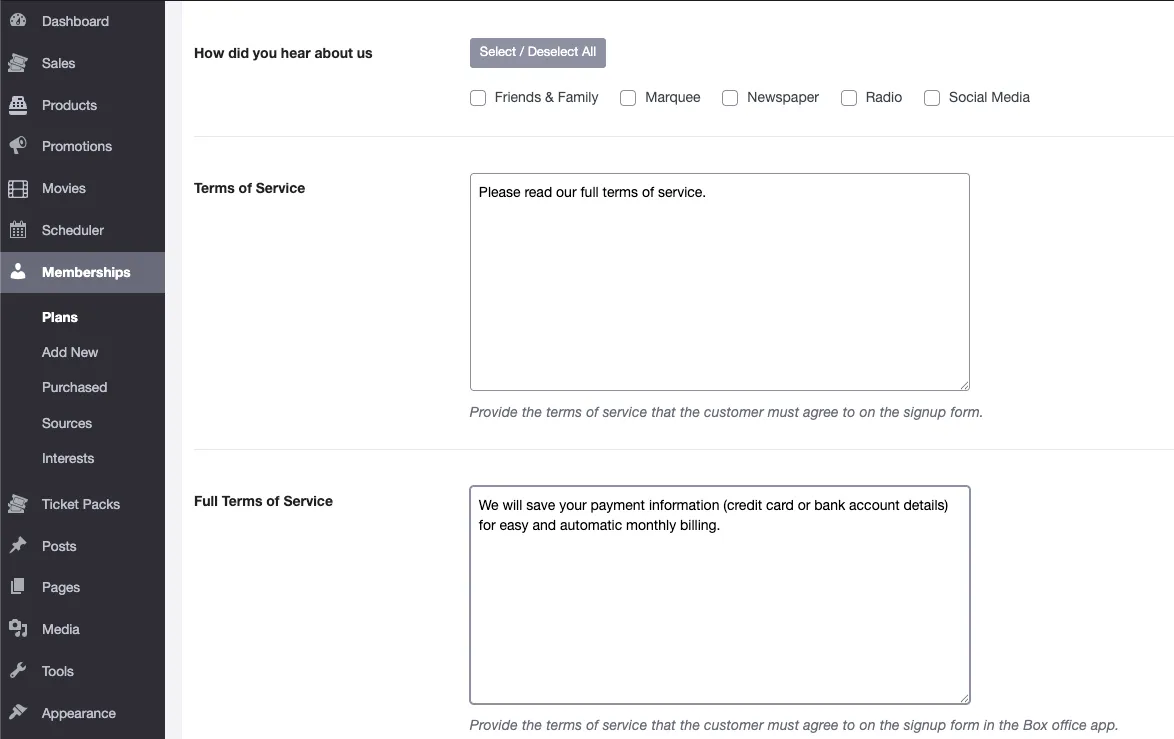
Task: Click the 'Terms of Service' field label
Action: (x=249, y=188)
